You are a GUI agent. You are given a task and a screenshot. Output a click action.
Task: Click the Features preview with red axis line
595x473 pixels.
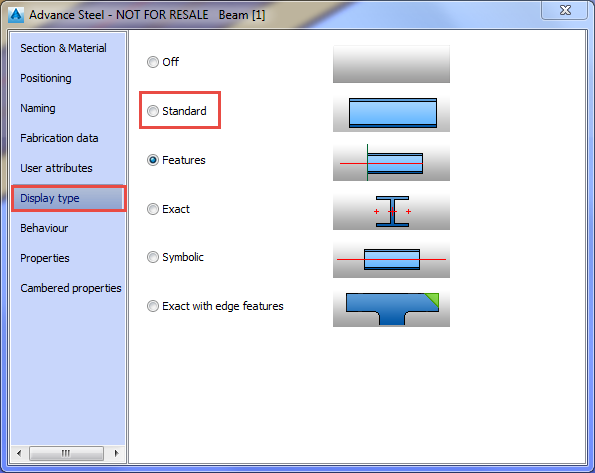pos(391,162)
